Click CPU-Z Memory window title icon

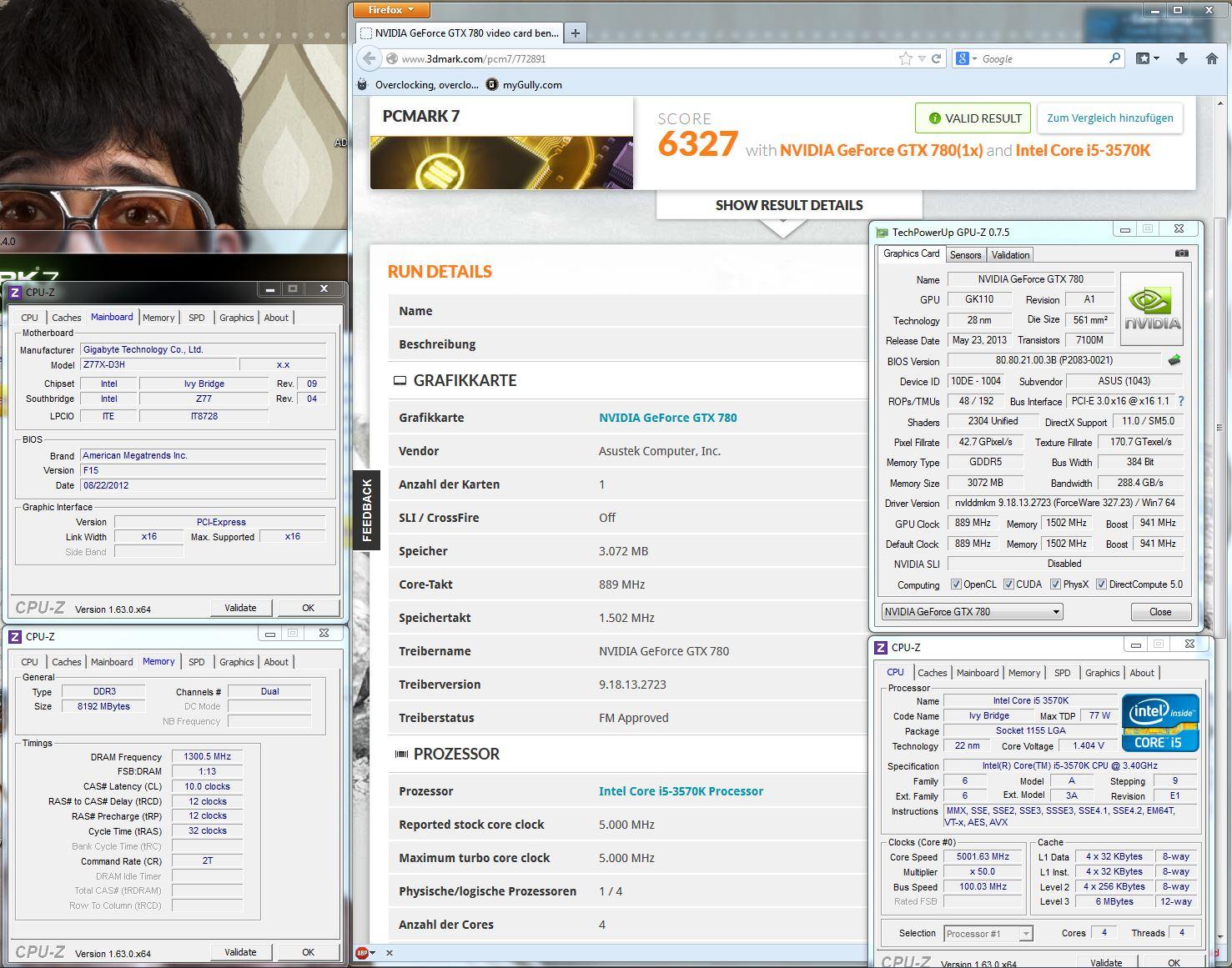coord(14,636)
